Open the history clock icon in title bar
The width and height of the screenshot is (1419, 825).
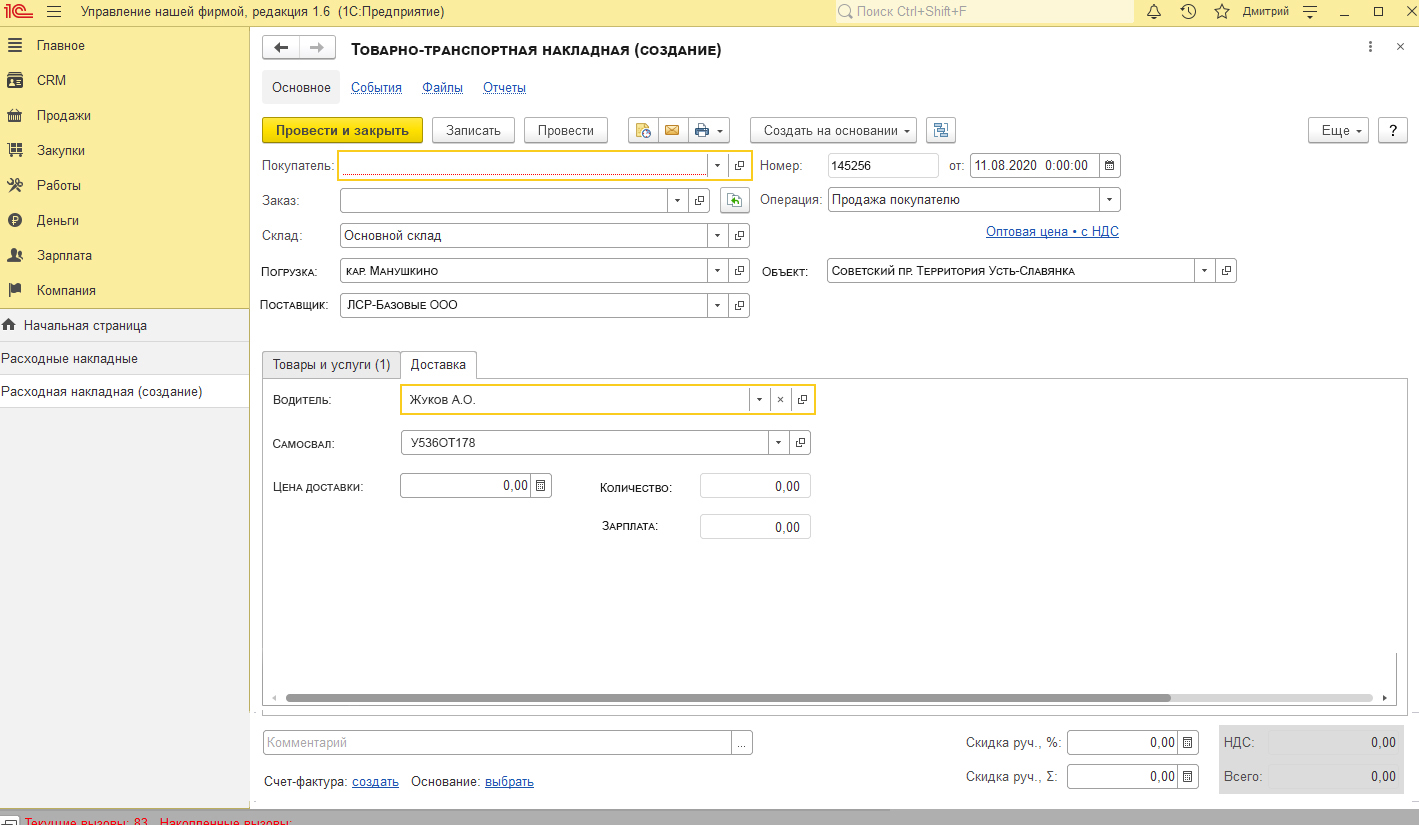[x=1188, y=12]
